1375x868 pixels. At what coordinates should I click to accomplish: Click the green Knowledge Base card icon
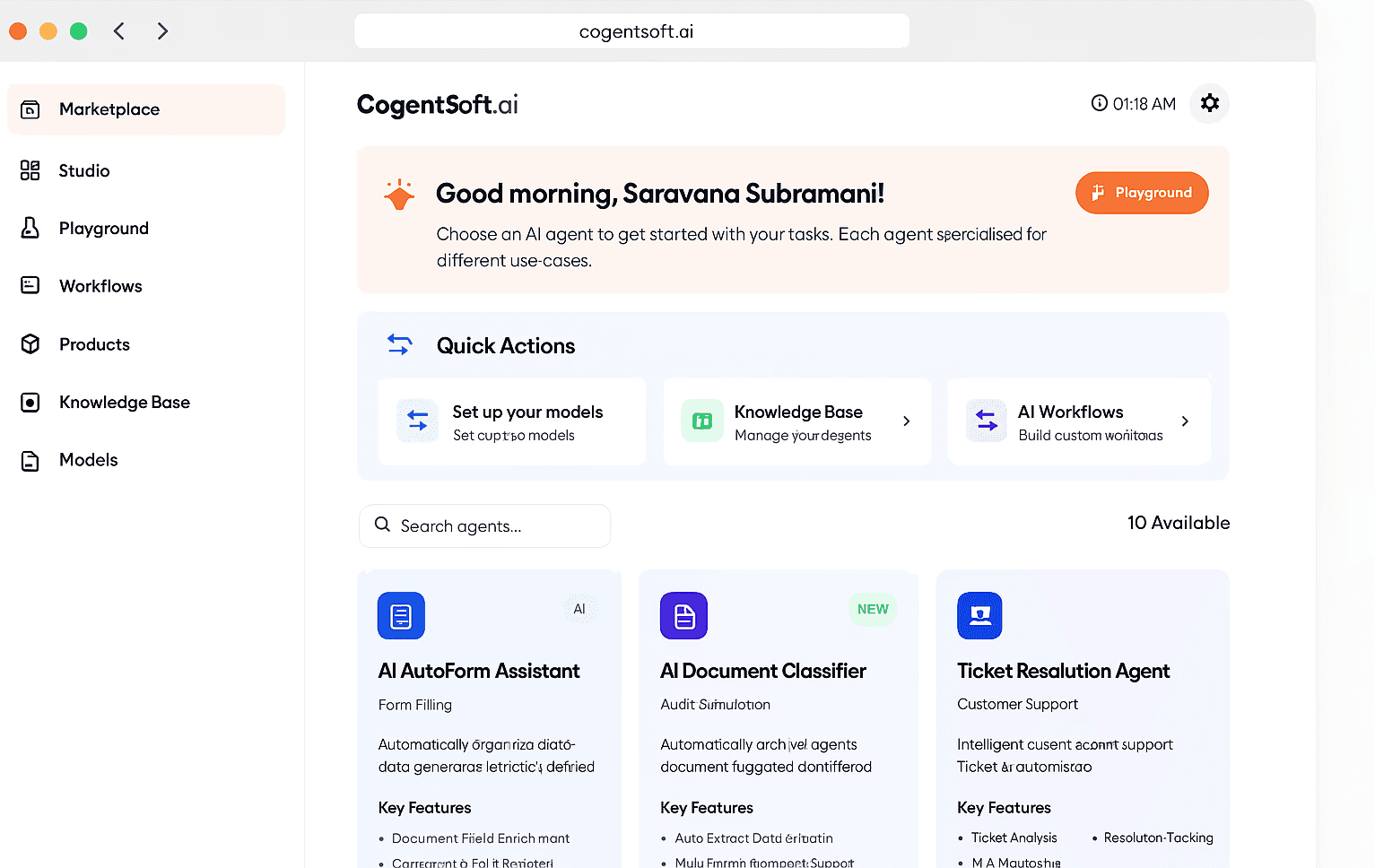coord(702,421)
